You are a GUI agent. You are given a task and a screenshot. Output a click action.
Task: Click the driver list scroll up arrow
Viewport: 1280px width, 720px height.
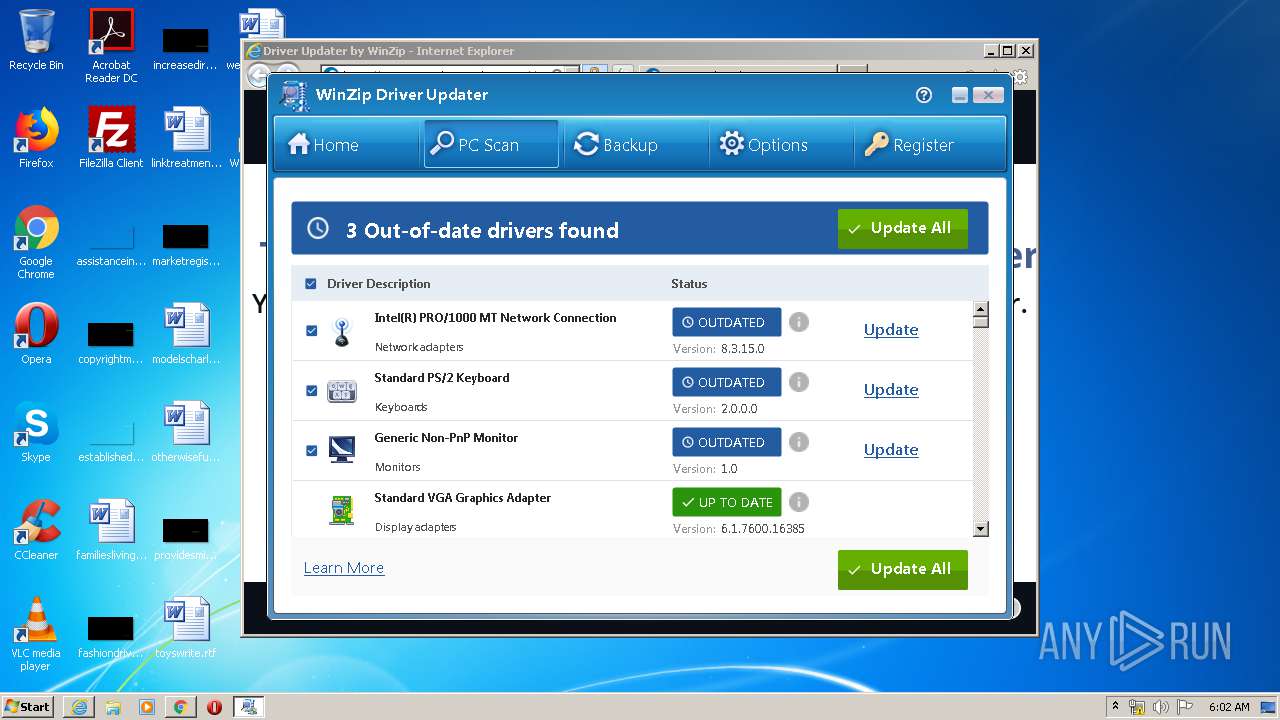980,309
